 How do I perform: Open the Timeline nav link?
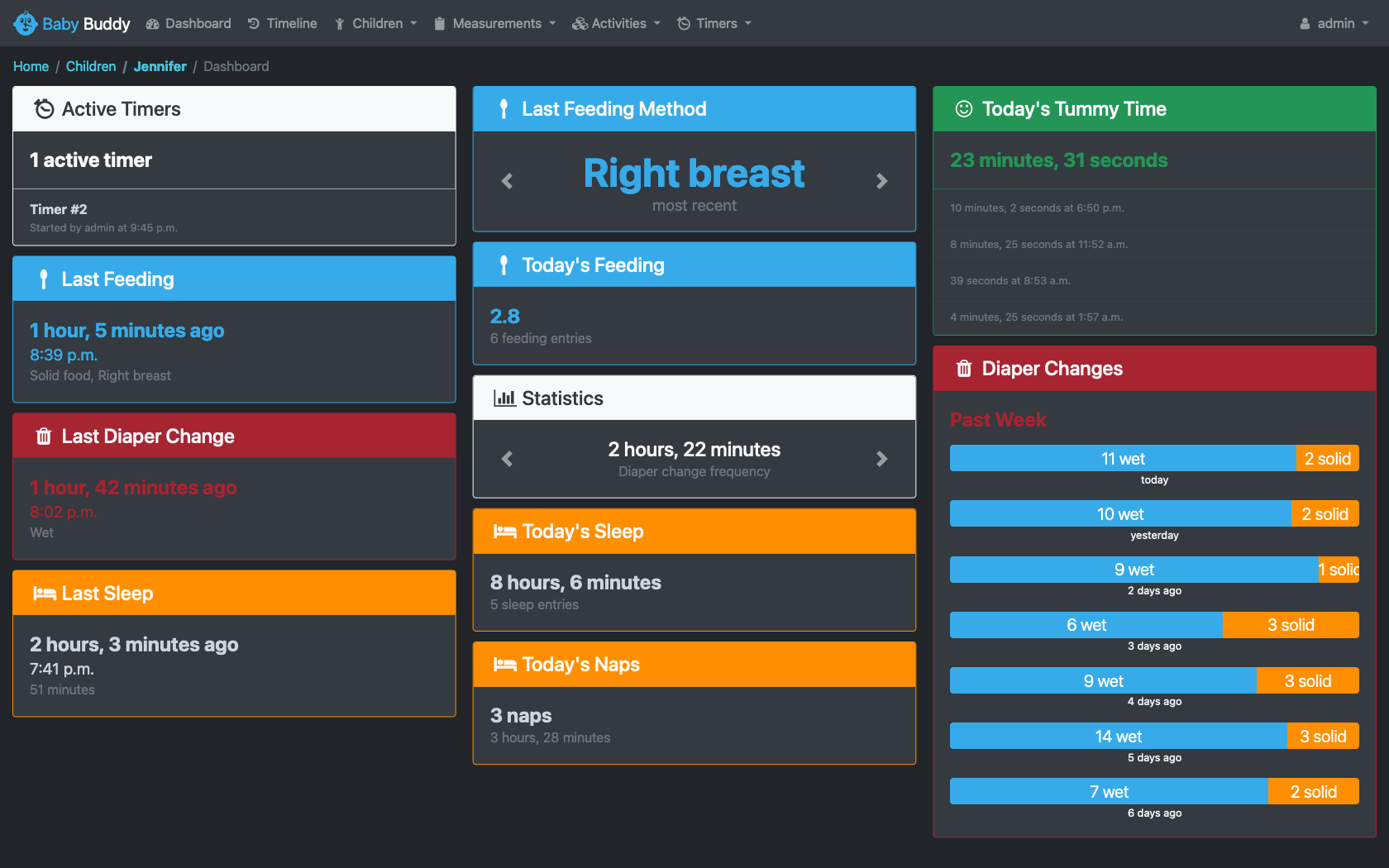(x=282, y=23)
